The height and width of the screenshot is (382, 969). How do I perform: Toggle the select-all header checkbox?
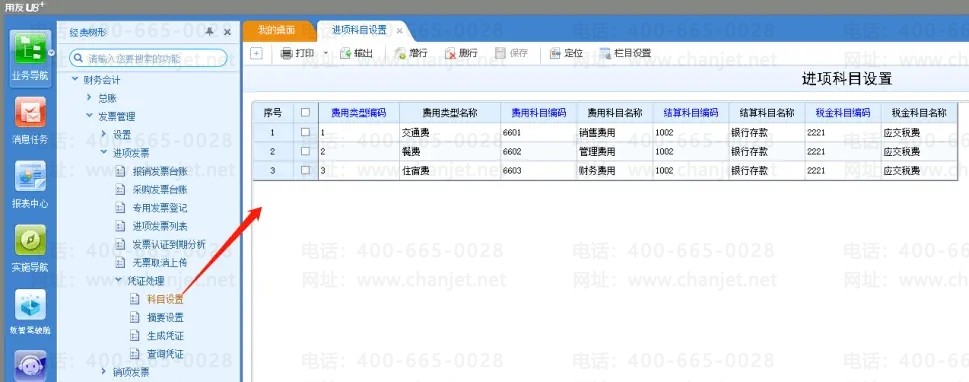pos(305,112)
